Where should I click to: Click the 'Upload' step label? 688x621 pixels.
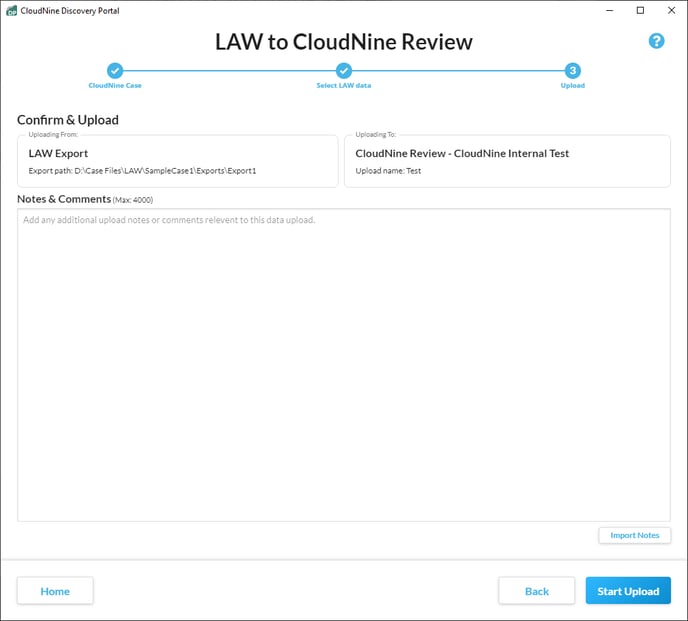[x=573, y=86]
